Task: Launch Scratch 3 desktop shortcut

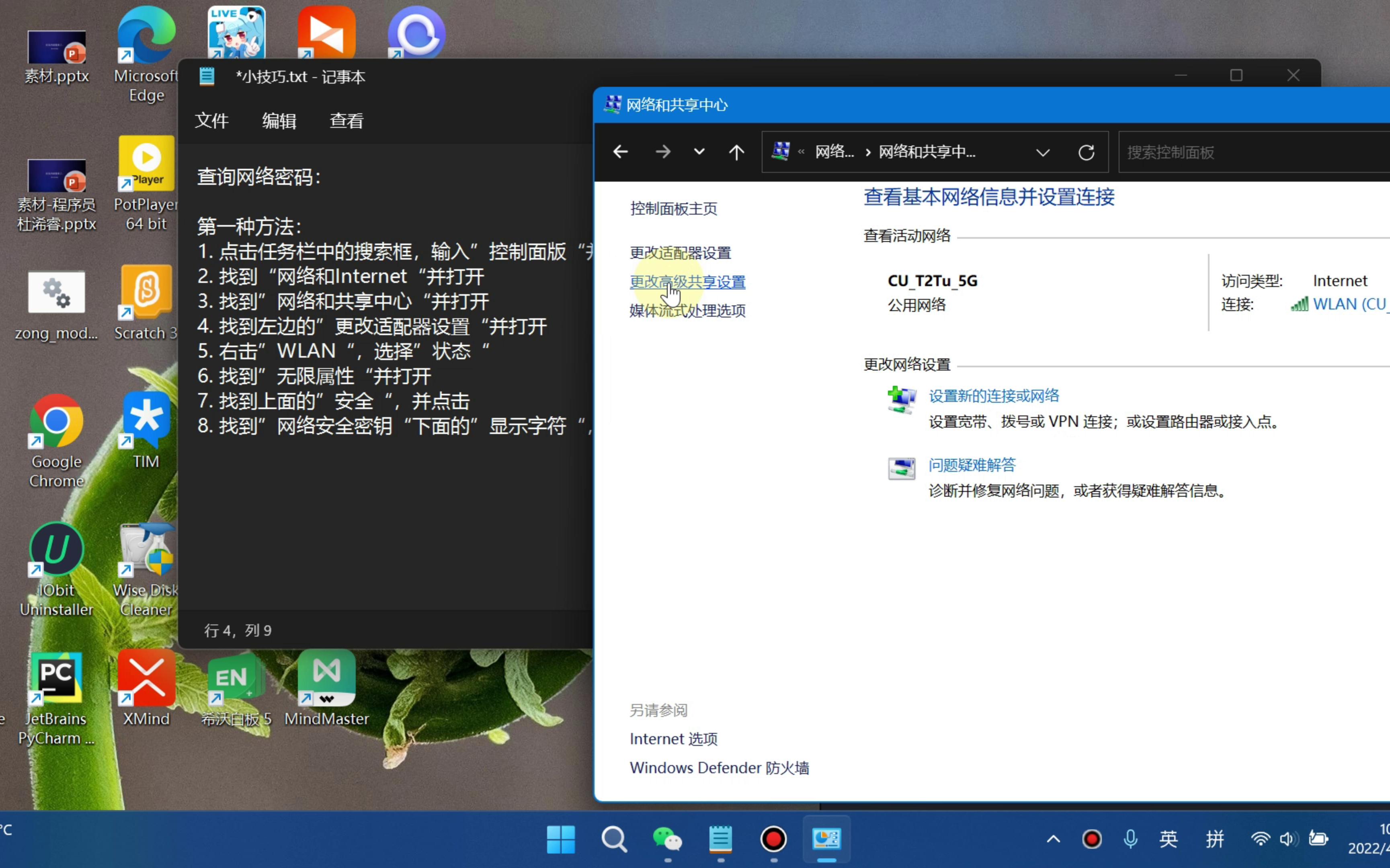Action: [146, 303]
